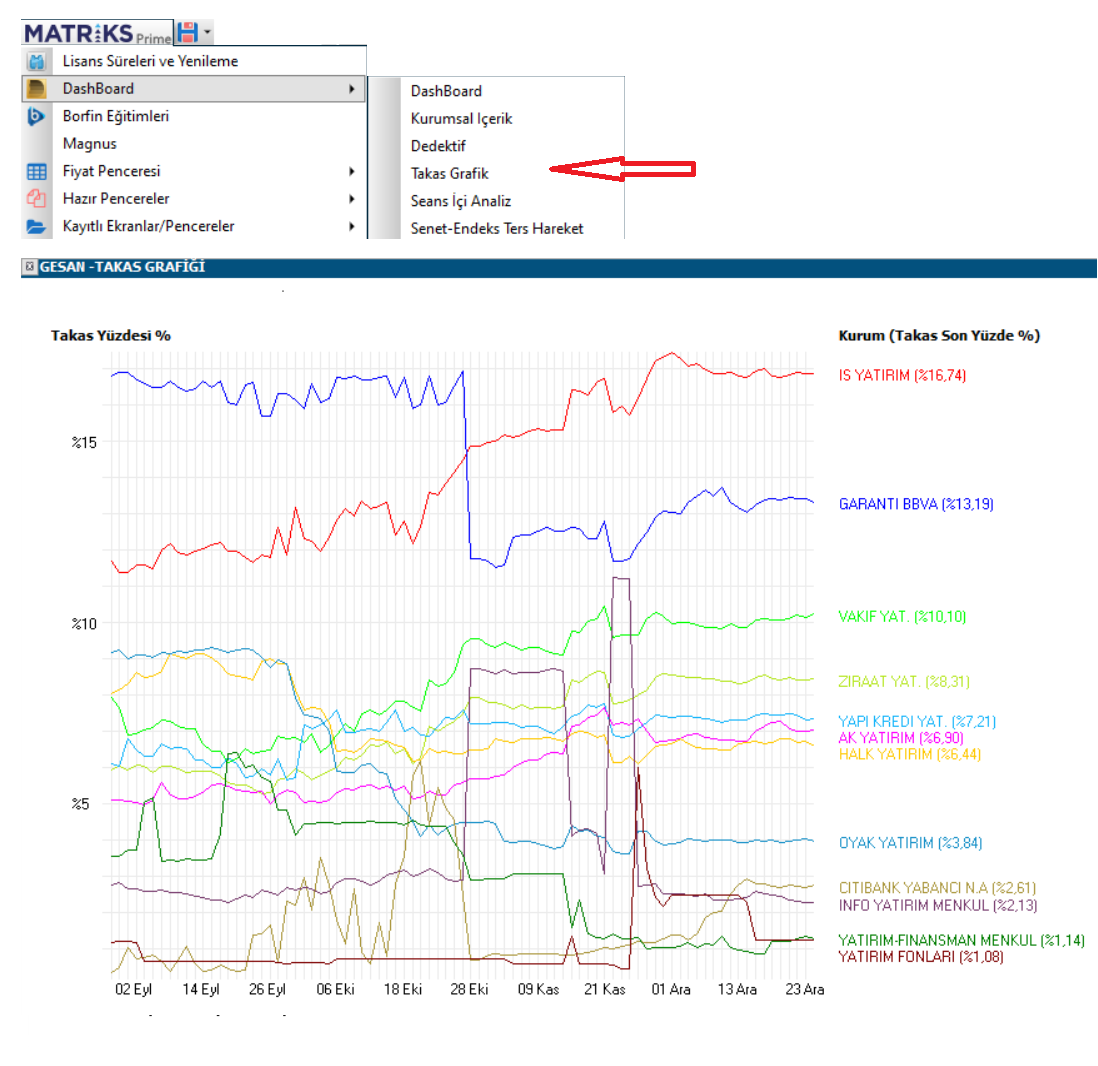The height and width of the screenshot is (1066, 1098).
Task: Click the OYAK YATIRIM (%3,84) legend entry
Action: tap(910, 843)
